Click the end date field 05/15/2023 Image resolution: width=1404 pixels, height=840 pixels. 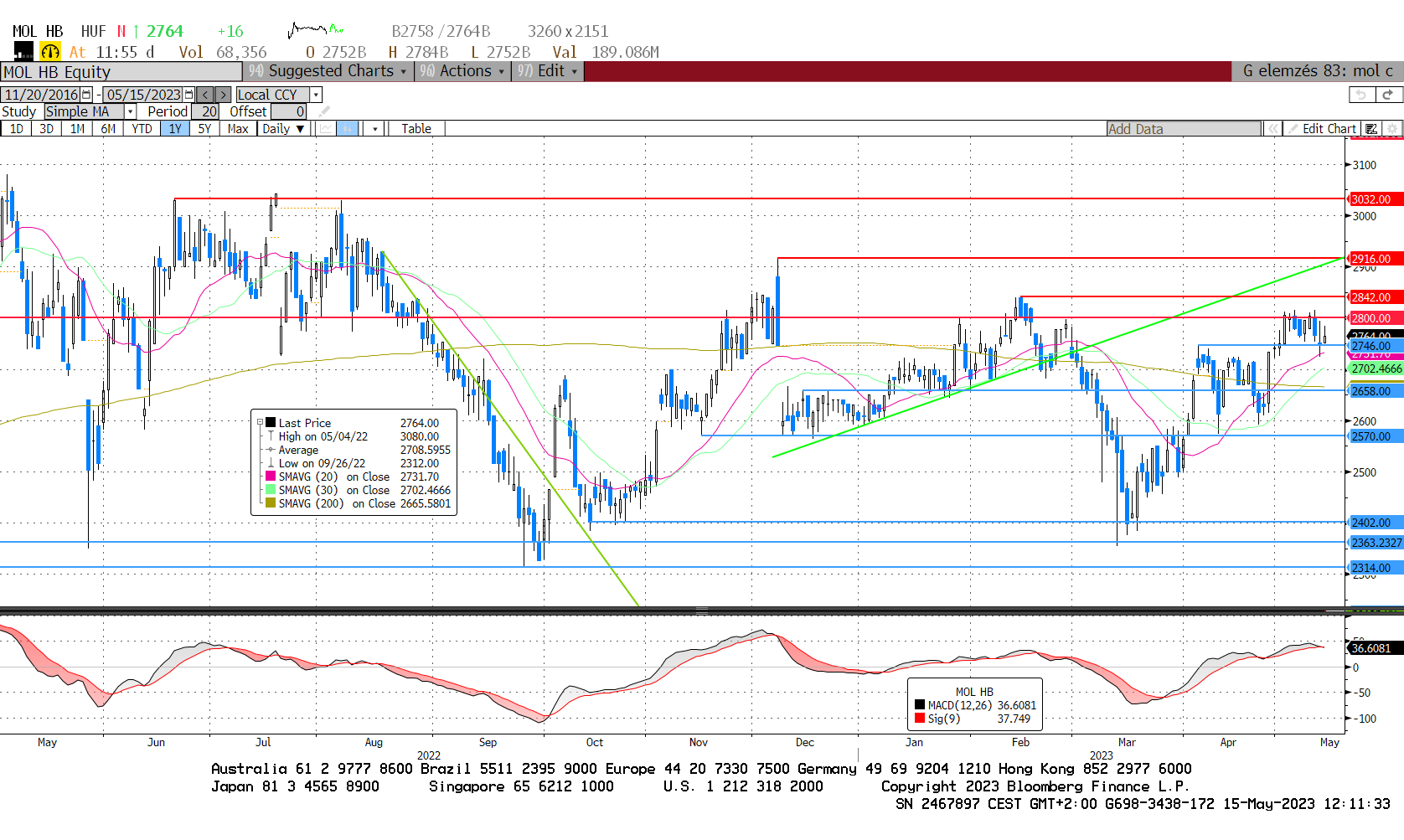tap(143, 95)
